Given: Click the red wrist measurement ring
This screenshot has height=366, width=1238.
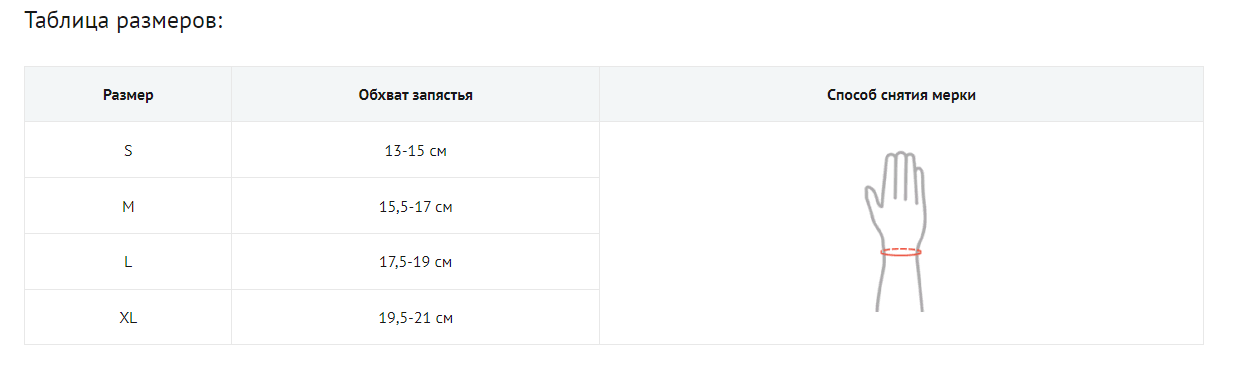Looking at the screenshot, I should (901, 252).
